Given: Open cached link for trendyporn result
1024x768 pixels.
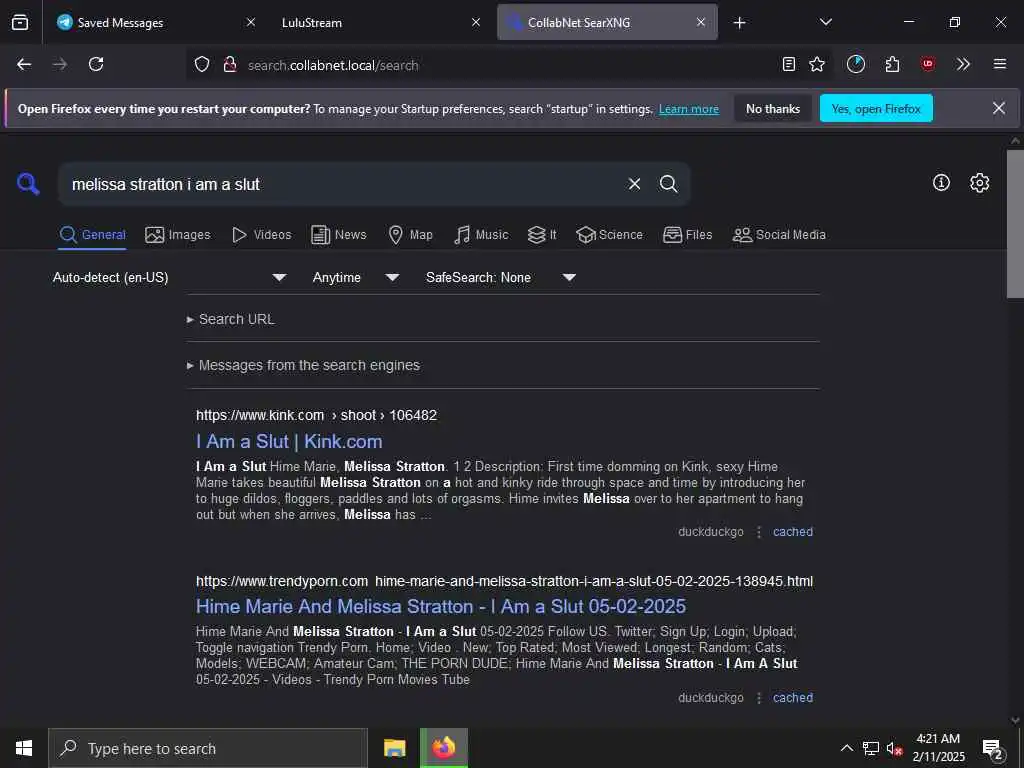Looking at the screenshot, I should tap(793, 697).
